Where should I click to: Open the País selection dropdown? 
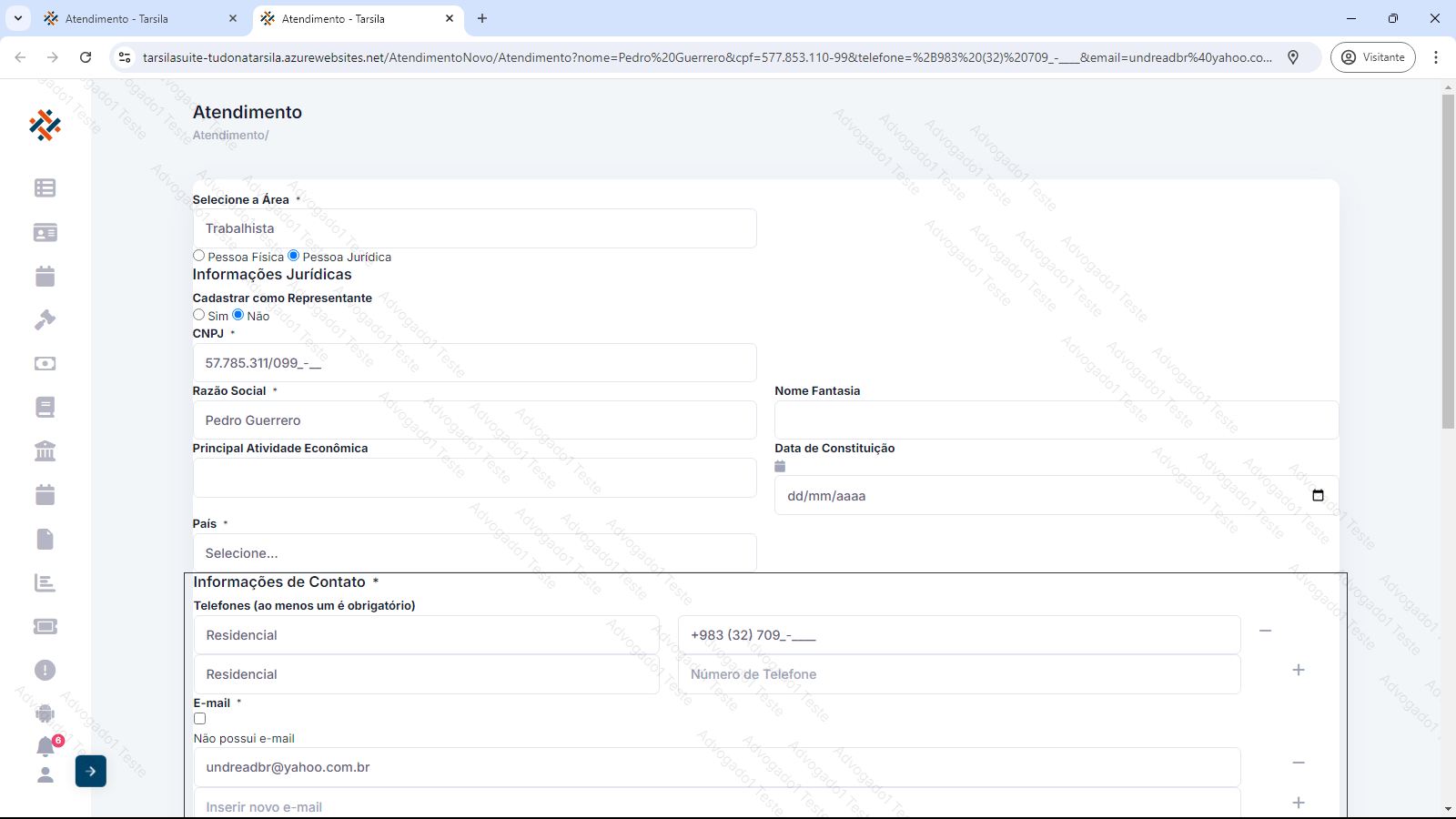474,553
